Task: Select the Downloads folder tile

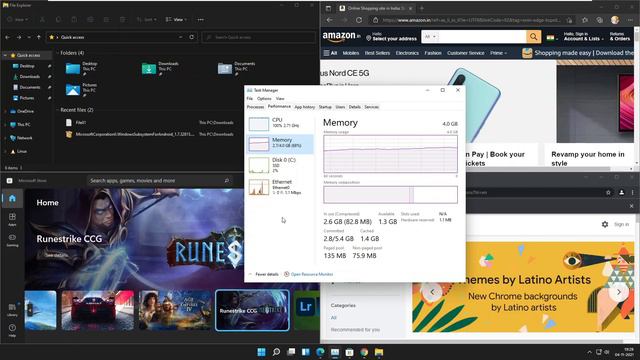Action: pos(161,68)
